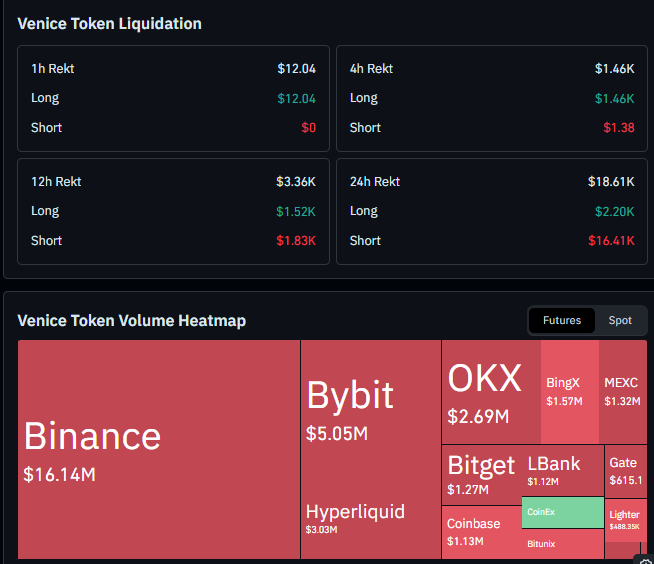
Task: Switch heatmap to the Spot tab
Action: pos(620,320)
